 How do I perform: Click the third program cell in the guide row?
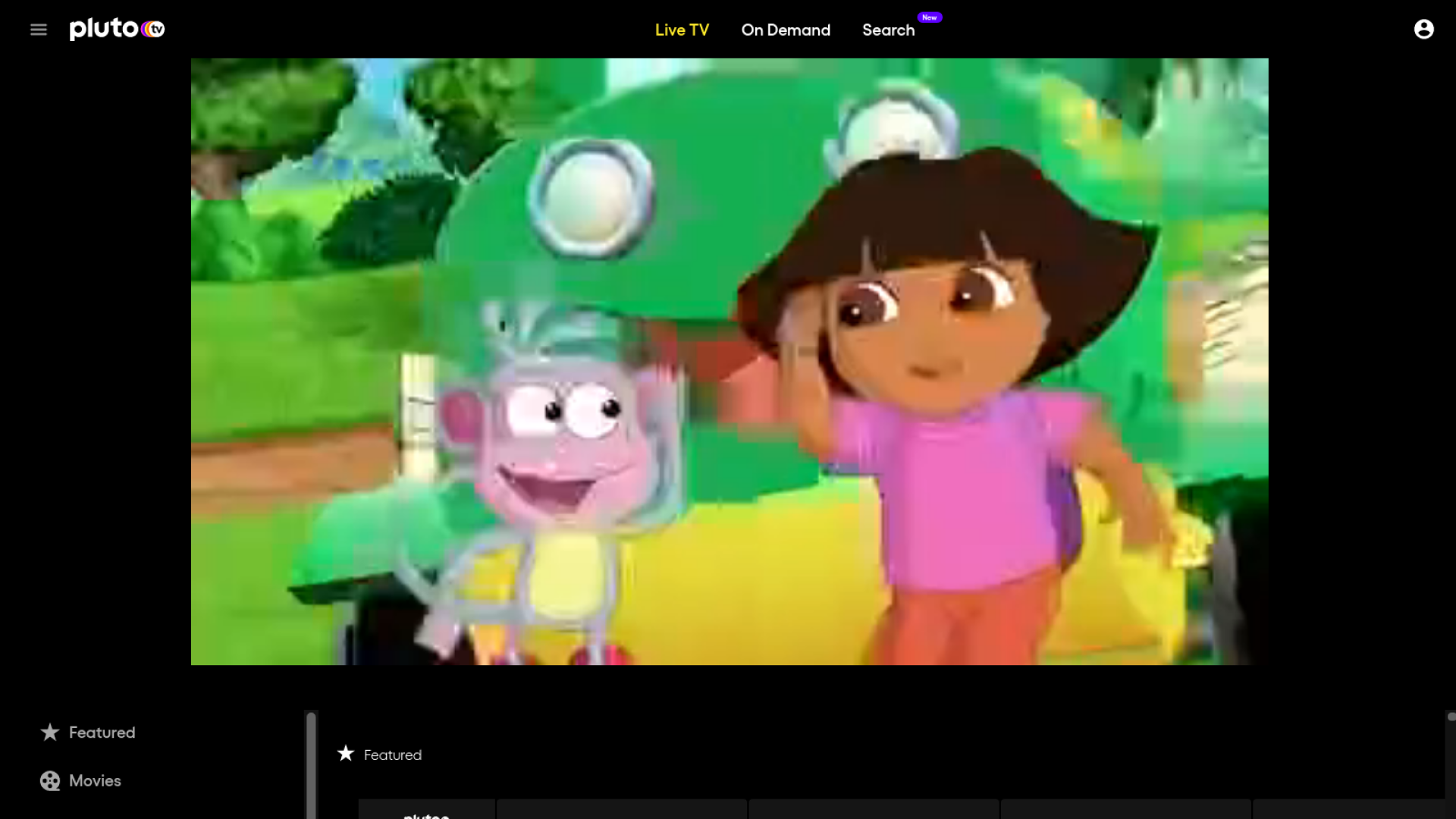(x=1125, y=809)
